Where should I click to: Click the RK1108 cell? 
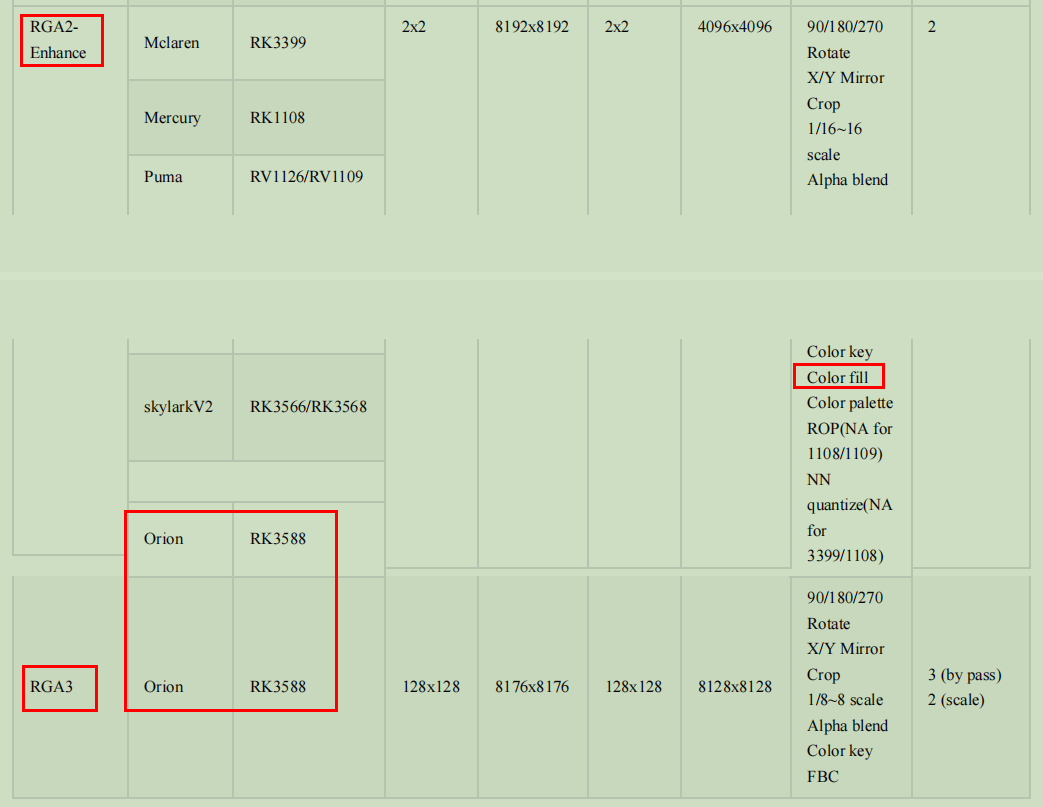click(279, 118)
